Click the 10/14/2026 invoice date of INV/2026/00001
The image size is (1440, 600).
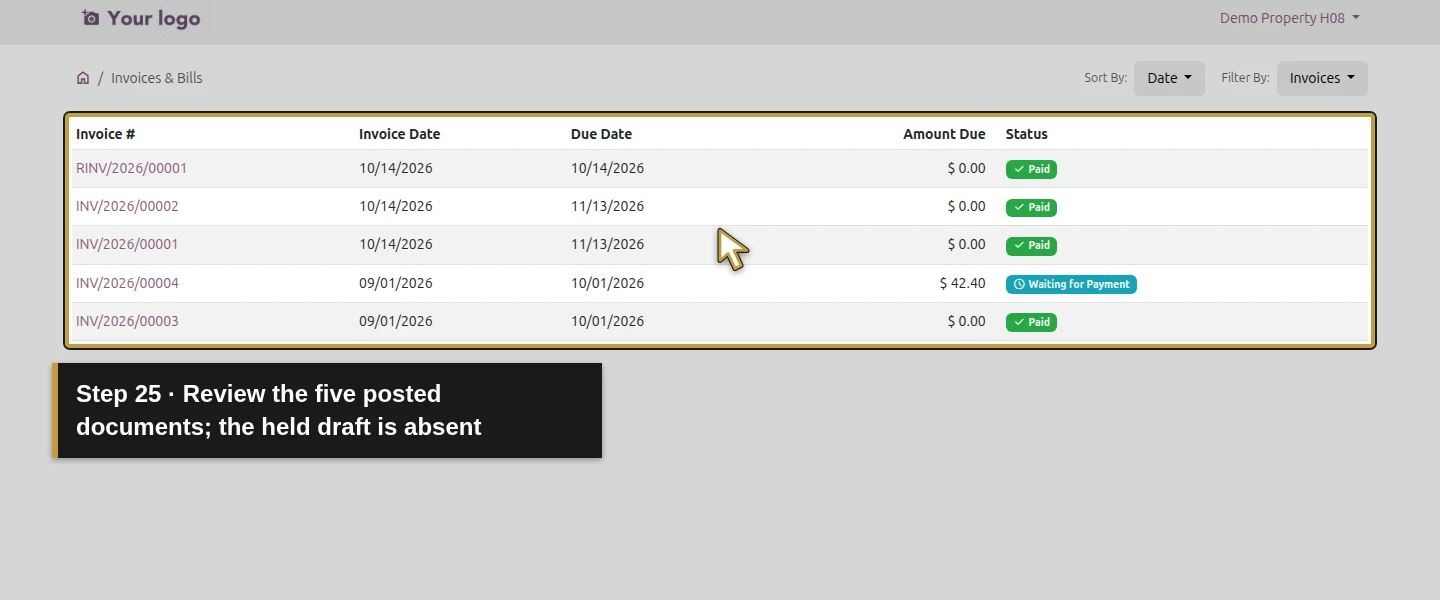click(x=396, y=244)
